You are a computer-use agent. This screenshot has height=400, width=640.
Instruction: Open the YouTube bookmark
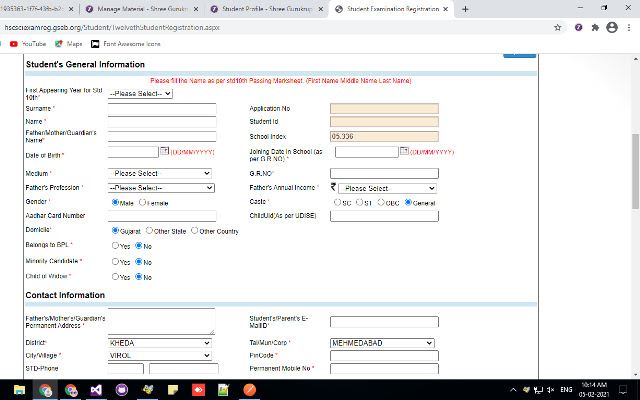(x=28, y=44)
